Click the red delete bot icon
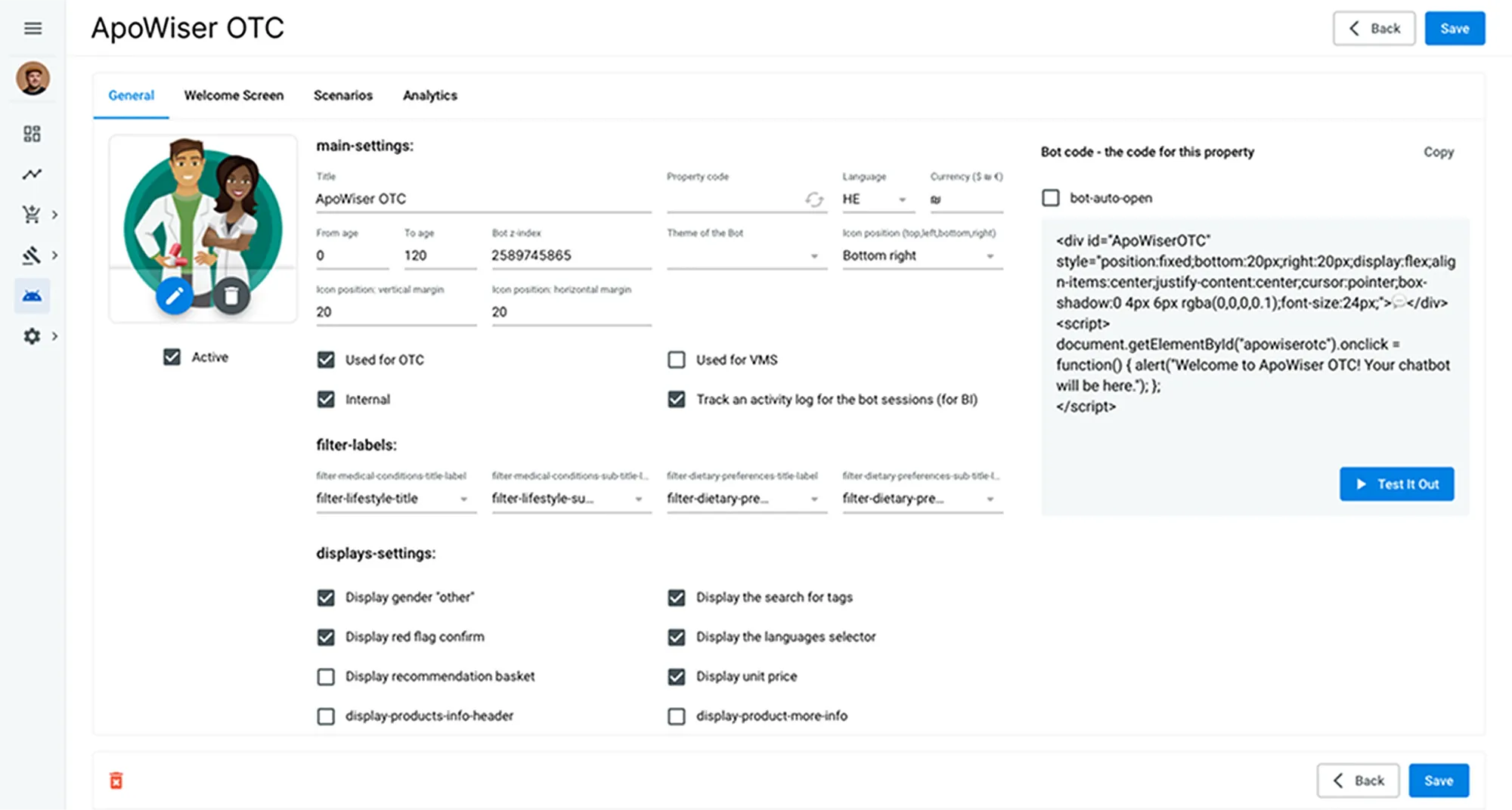This screenshot has width=1512, height=810. pyautogui.click(x=116, y=781)
